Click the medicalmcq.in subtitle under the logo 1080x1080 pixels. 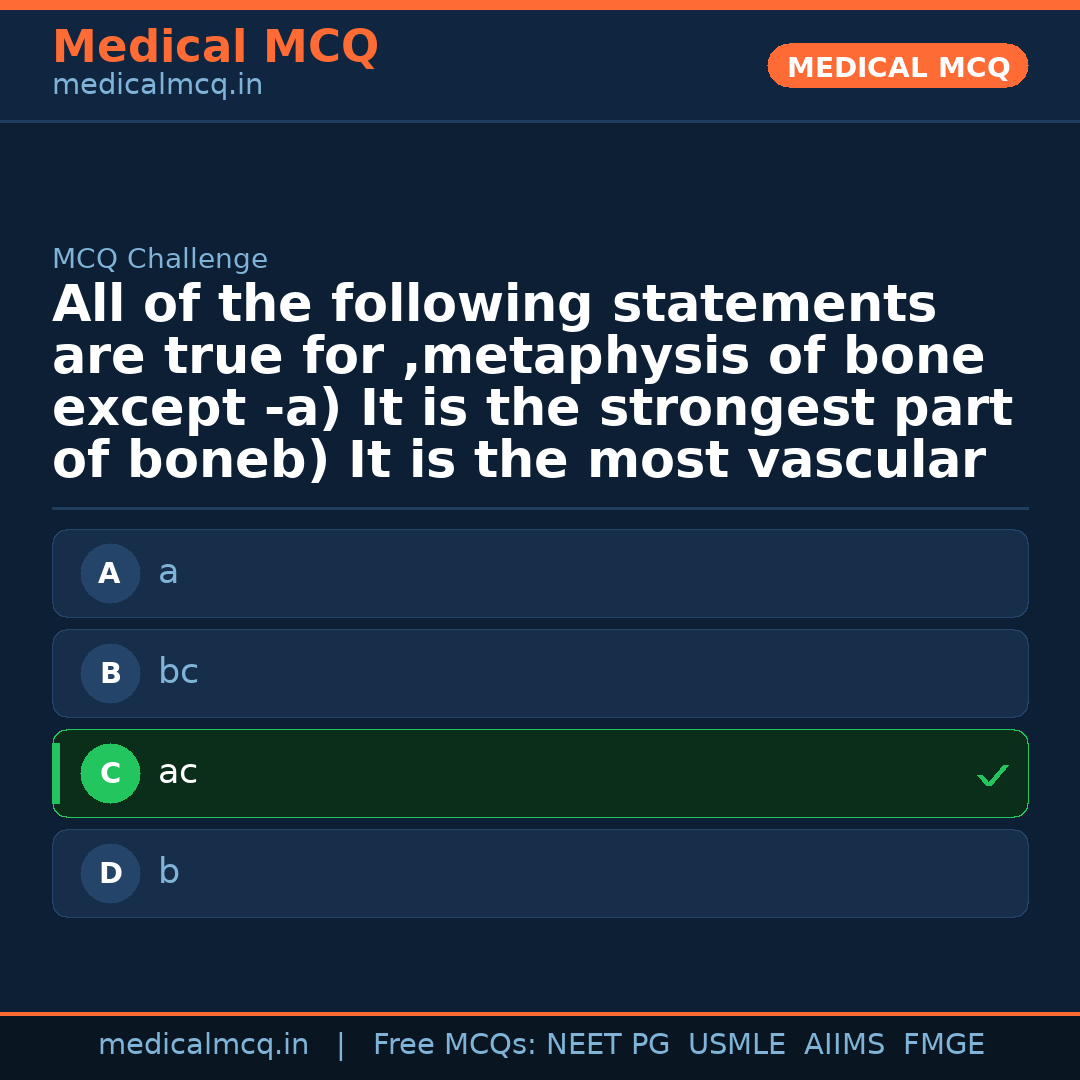(156, 84)
